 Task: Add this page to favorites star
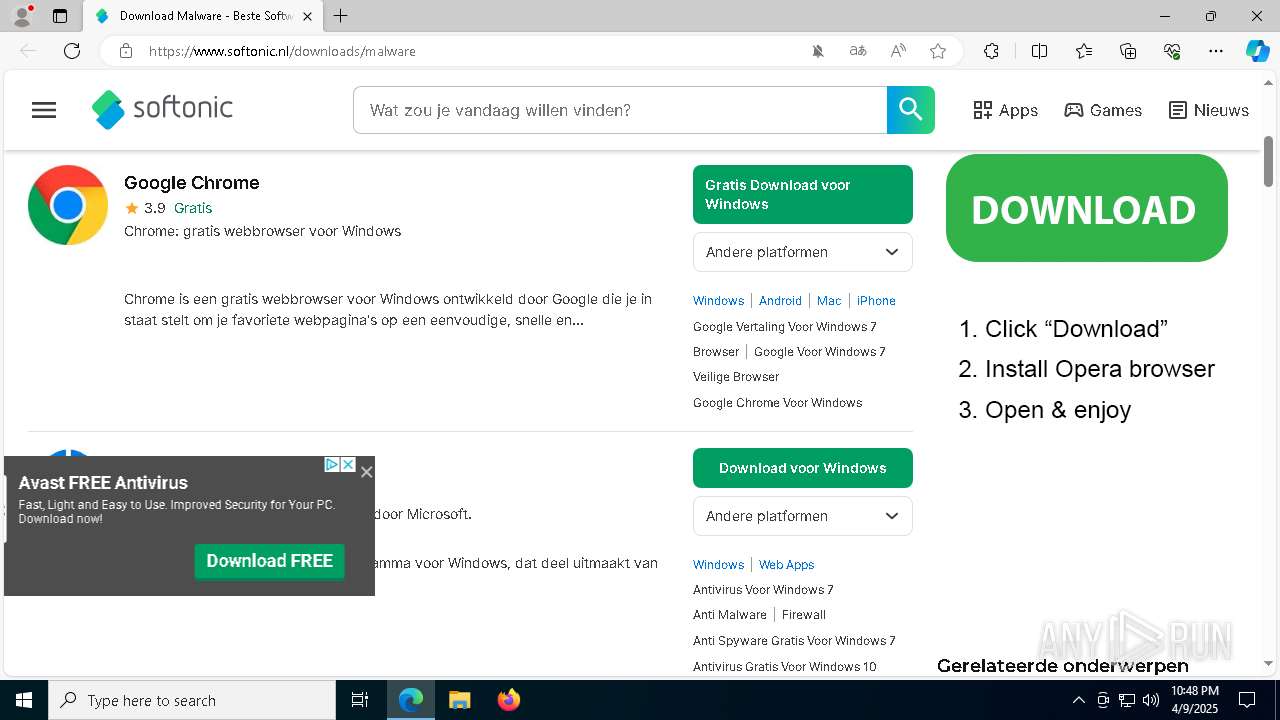[938, 51]
